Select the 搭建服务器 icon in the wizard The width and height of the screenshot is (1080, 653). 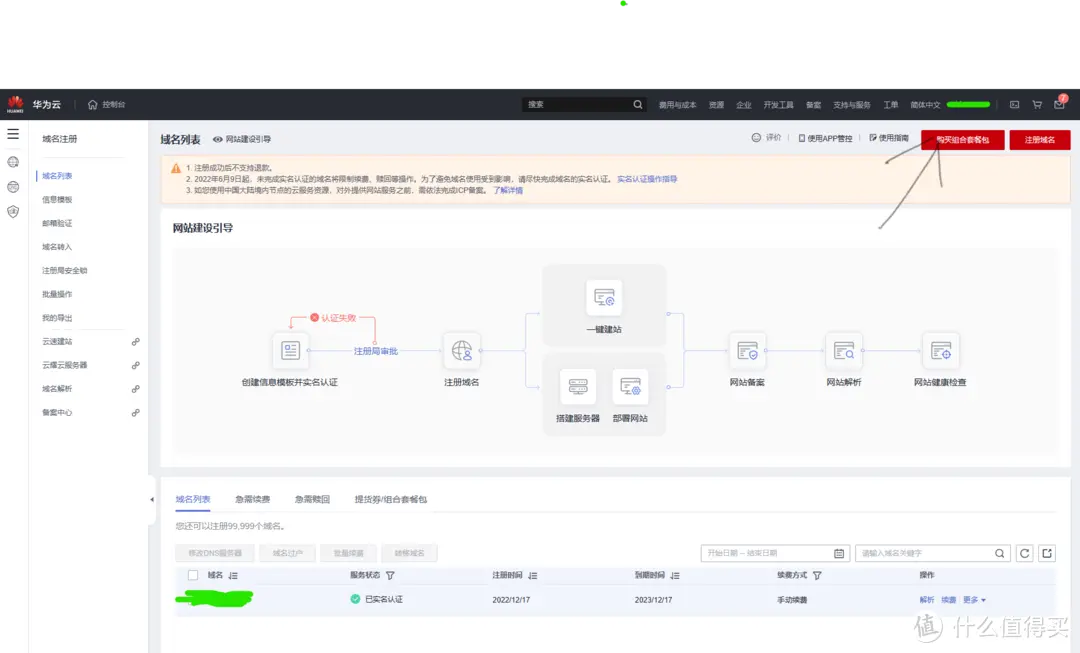(x=577, y=388)
